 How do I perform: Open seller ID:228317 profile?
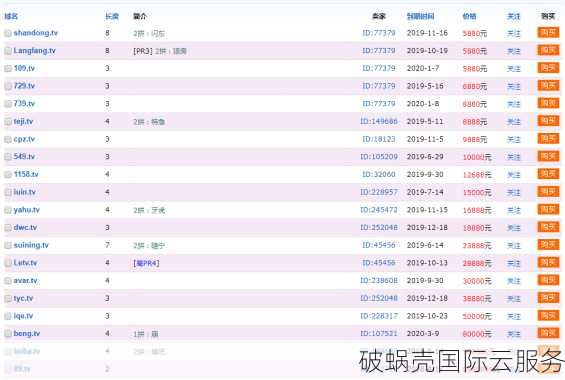(379, 316)
